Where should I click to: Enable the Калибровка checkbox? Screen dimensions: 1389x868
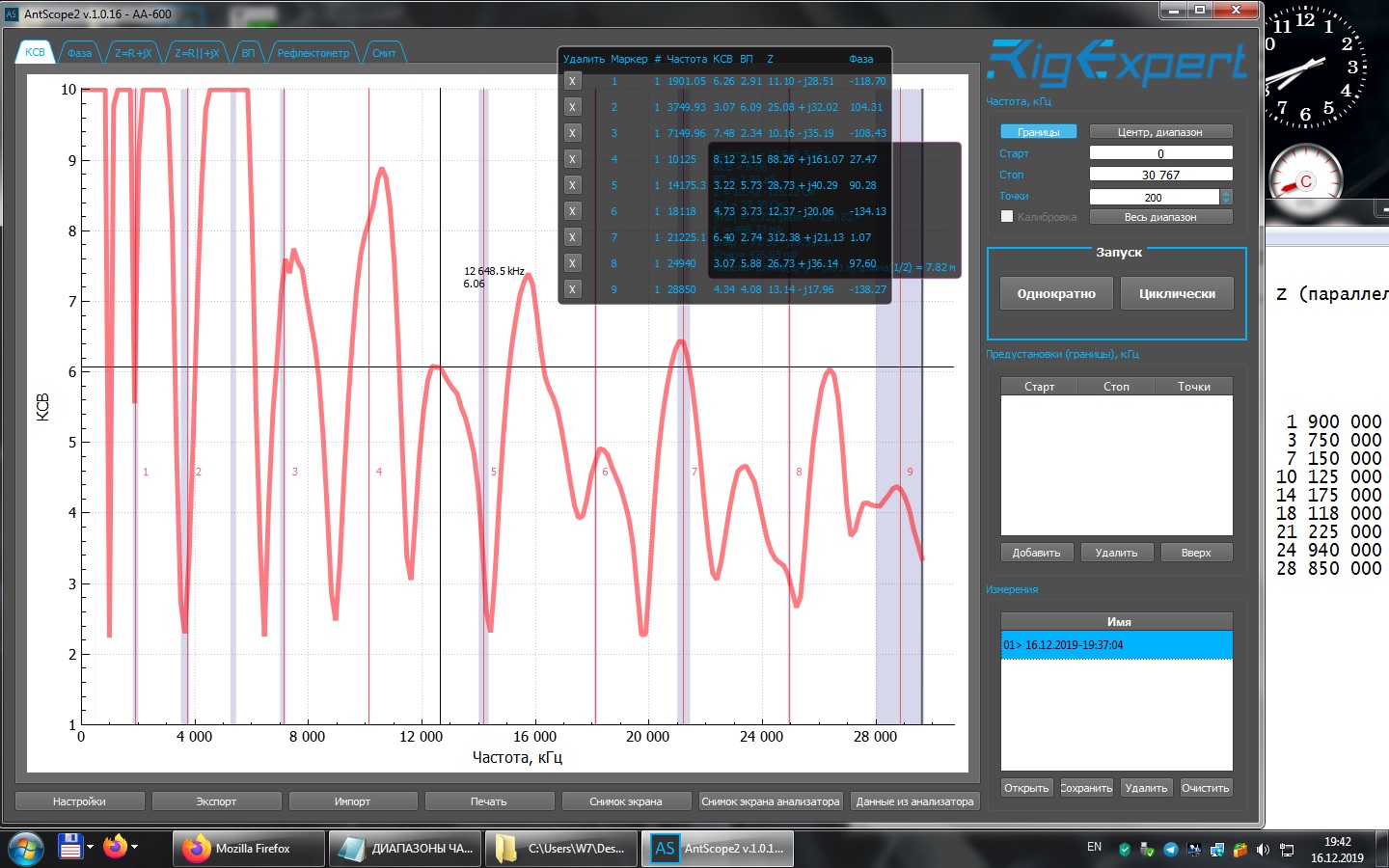pyautogui.click(x=1007, y=217)
